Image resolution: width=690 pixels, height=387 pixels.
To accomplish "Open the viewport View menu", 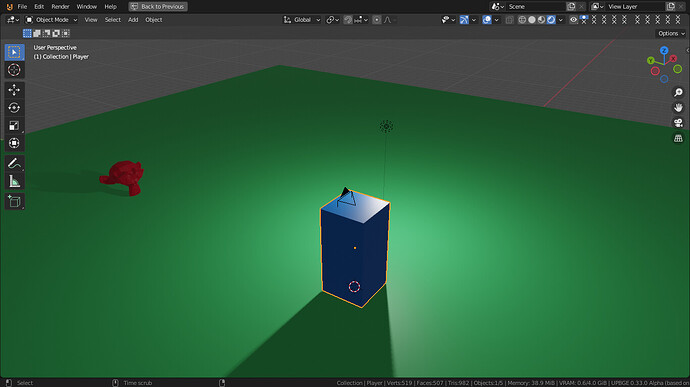I will [x=91, y=20].
